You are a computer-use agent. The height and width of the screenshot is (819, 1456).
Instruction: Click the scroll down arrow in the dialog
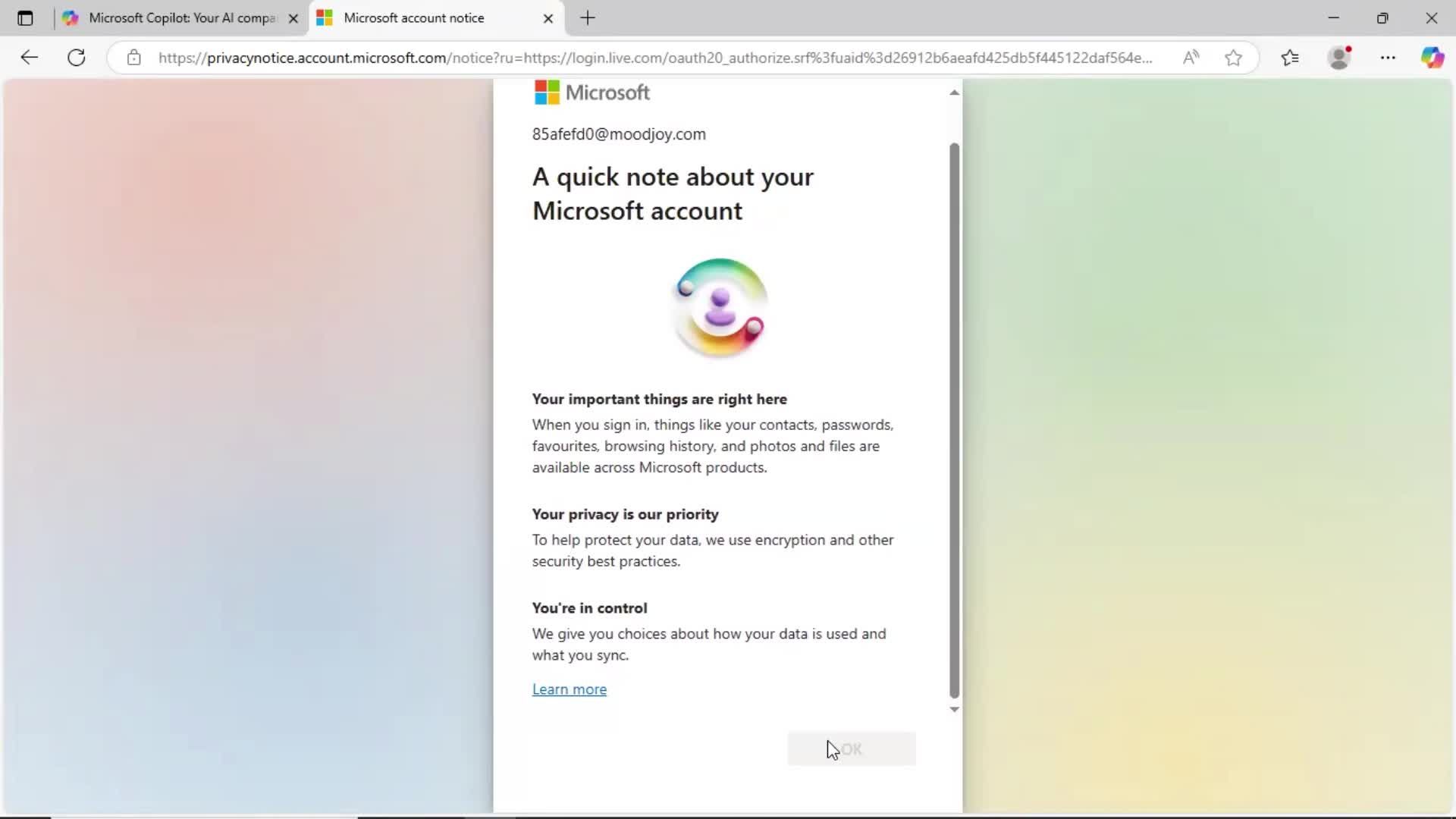point(954,710)
